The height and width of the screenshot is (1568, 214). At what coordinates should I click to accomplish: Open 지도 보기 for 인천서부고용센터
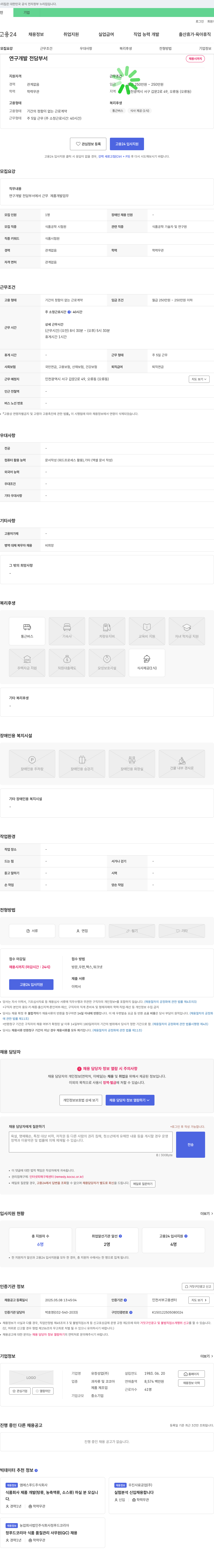(x=199, y=1300)
